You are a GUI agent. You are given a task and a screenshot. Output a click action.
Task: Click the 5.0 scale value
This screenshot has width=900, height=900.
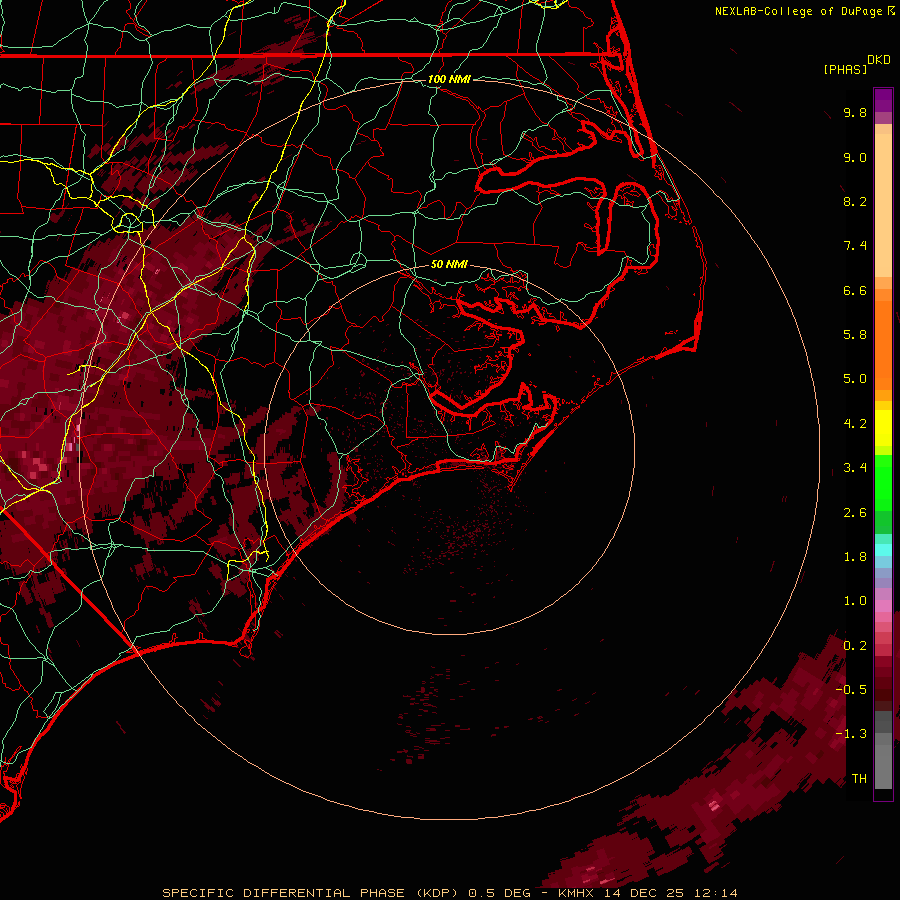coord(855,379)
